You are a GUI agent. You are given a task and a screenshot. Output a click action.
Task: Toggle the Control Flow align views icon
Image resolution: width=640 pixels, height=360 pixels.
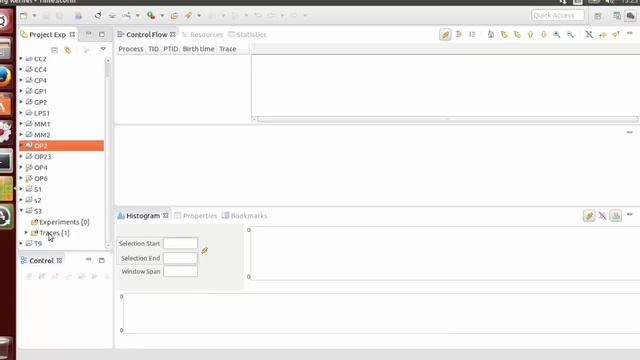click(445, 35)
